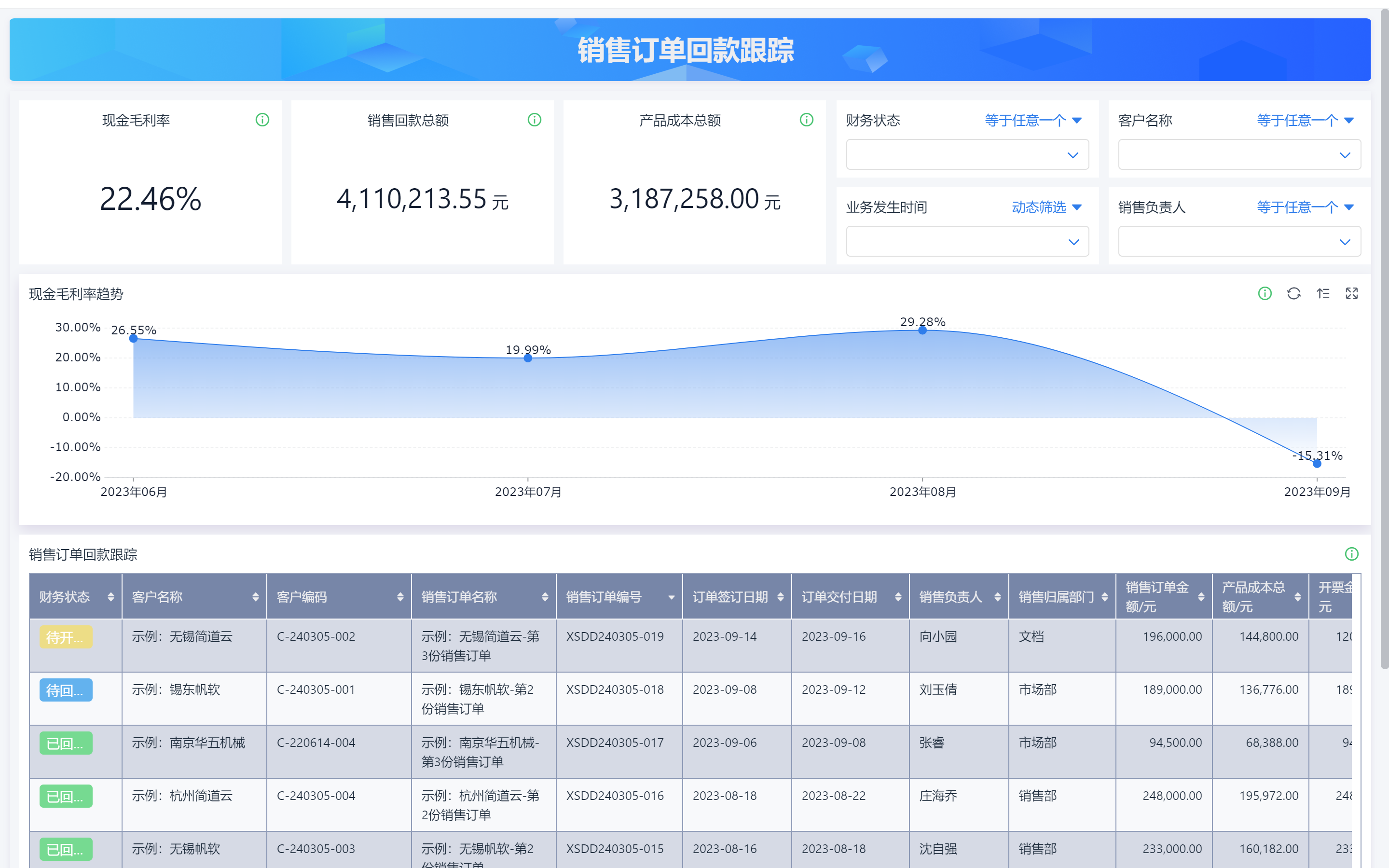Refresh the 现金毛利率趋势 chart

pyautogui.click(x=1294, y=294)
